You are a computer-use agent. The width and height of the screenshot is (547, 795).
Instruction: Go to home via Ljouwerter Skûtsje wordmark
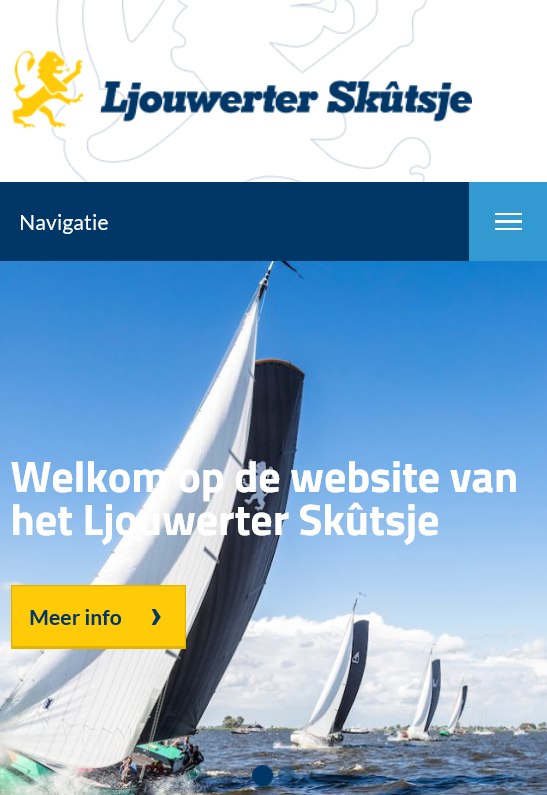coord(286,100)
